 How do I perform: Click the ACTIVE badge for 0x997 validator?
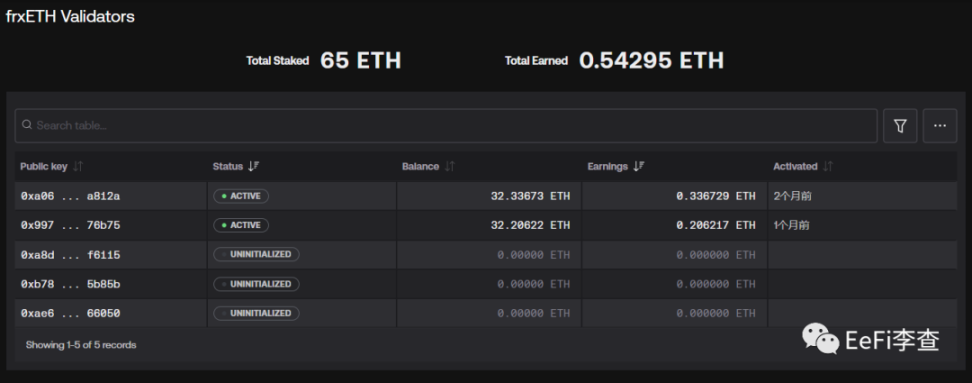click(241, 225)
